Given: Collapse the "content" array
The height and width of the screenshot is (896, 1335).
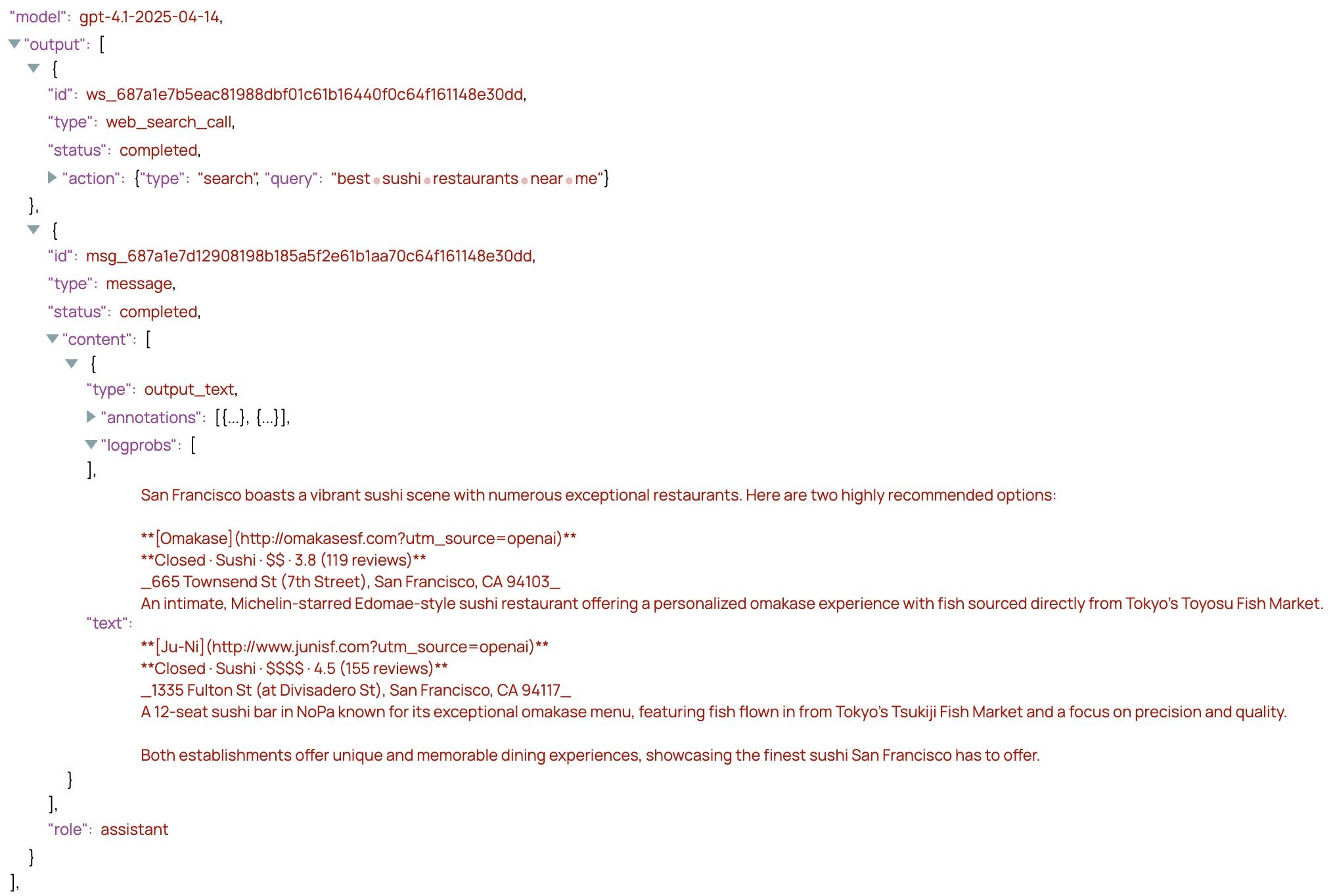Looking at the screenshot, I should click(53, 339).
